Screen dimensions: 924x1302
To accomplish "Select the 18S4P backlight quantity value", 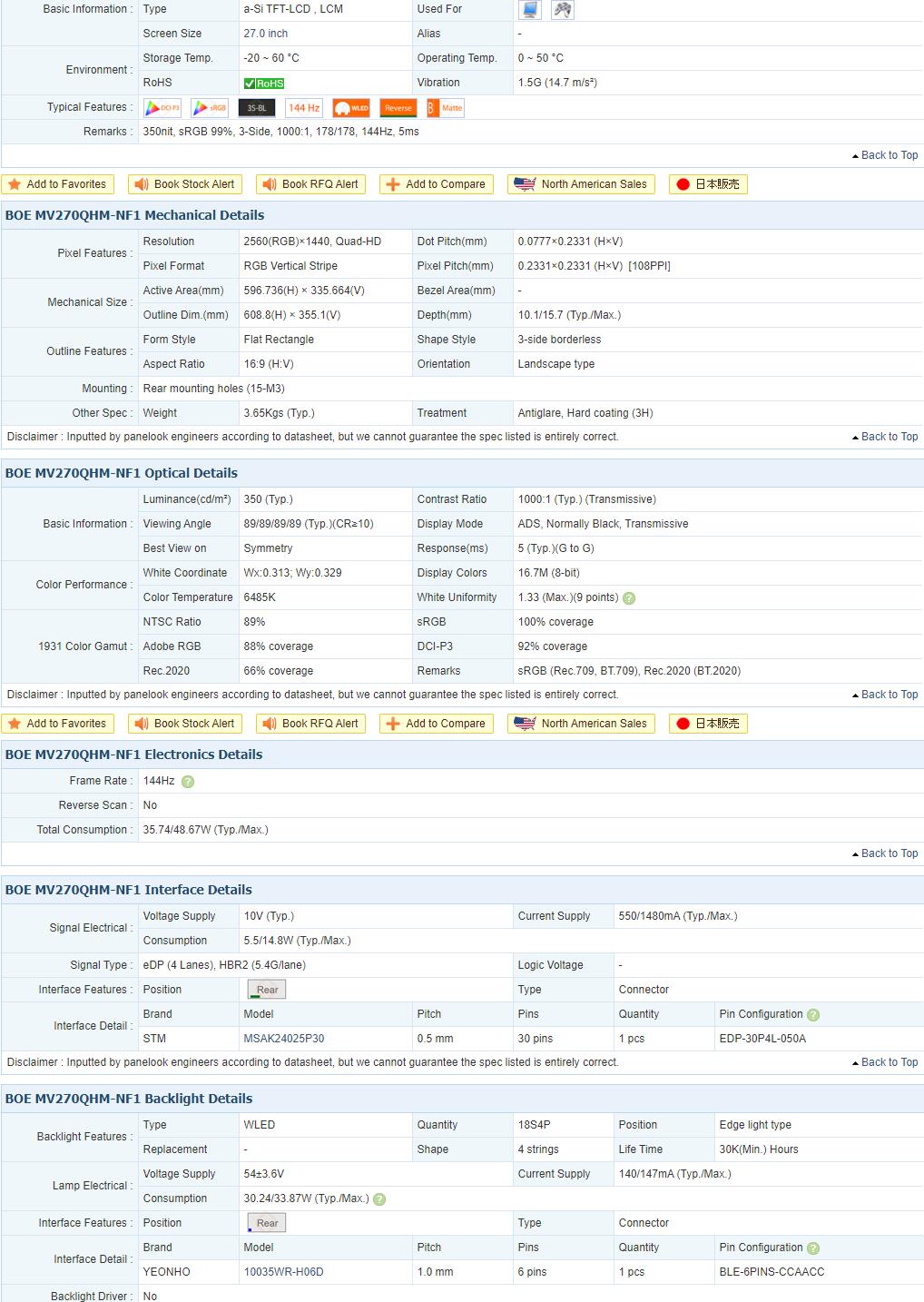I will tap(533, 1125).
